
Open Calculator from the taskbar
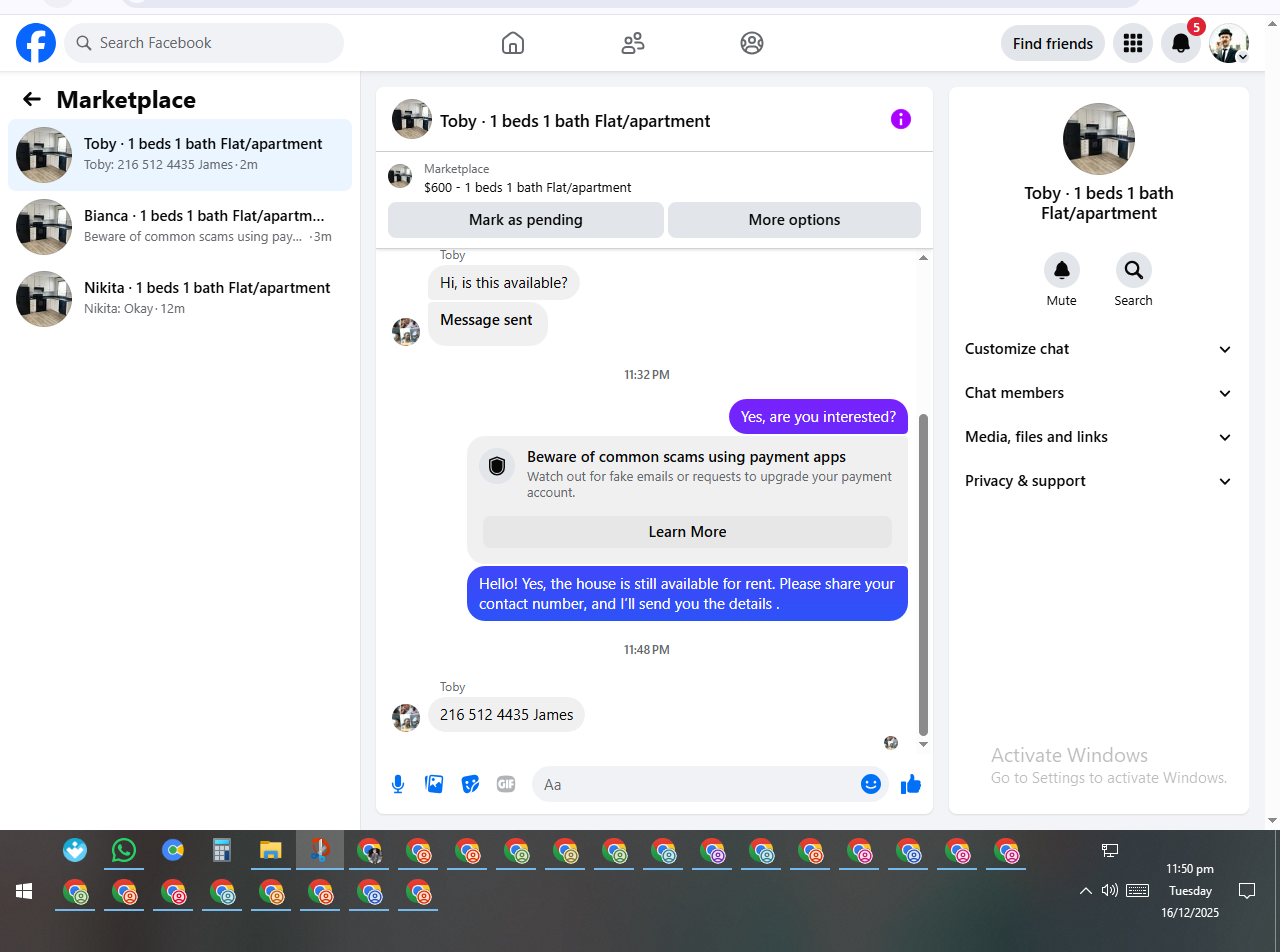(x=222, y=851)
